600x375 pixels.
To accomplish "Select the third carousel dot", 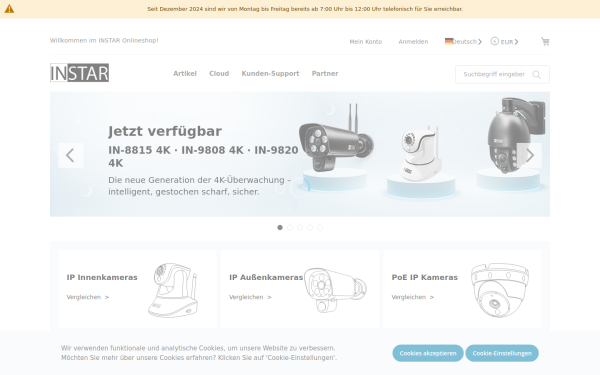I will (x=300, y=228).
